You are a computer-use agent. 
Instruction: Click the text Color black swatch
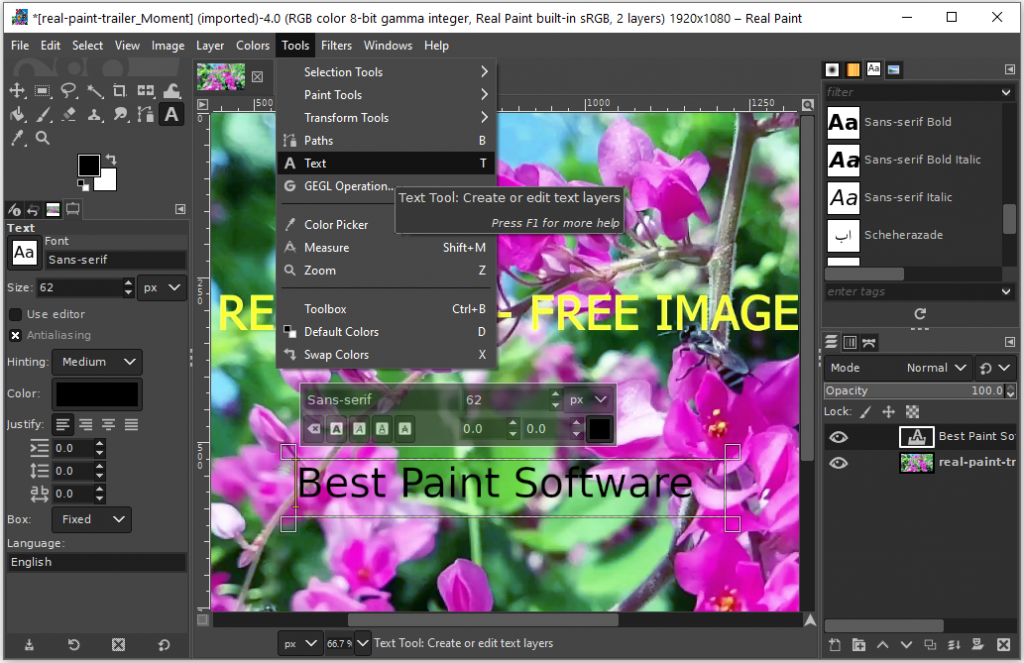tap(97, 395)
